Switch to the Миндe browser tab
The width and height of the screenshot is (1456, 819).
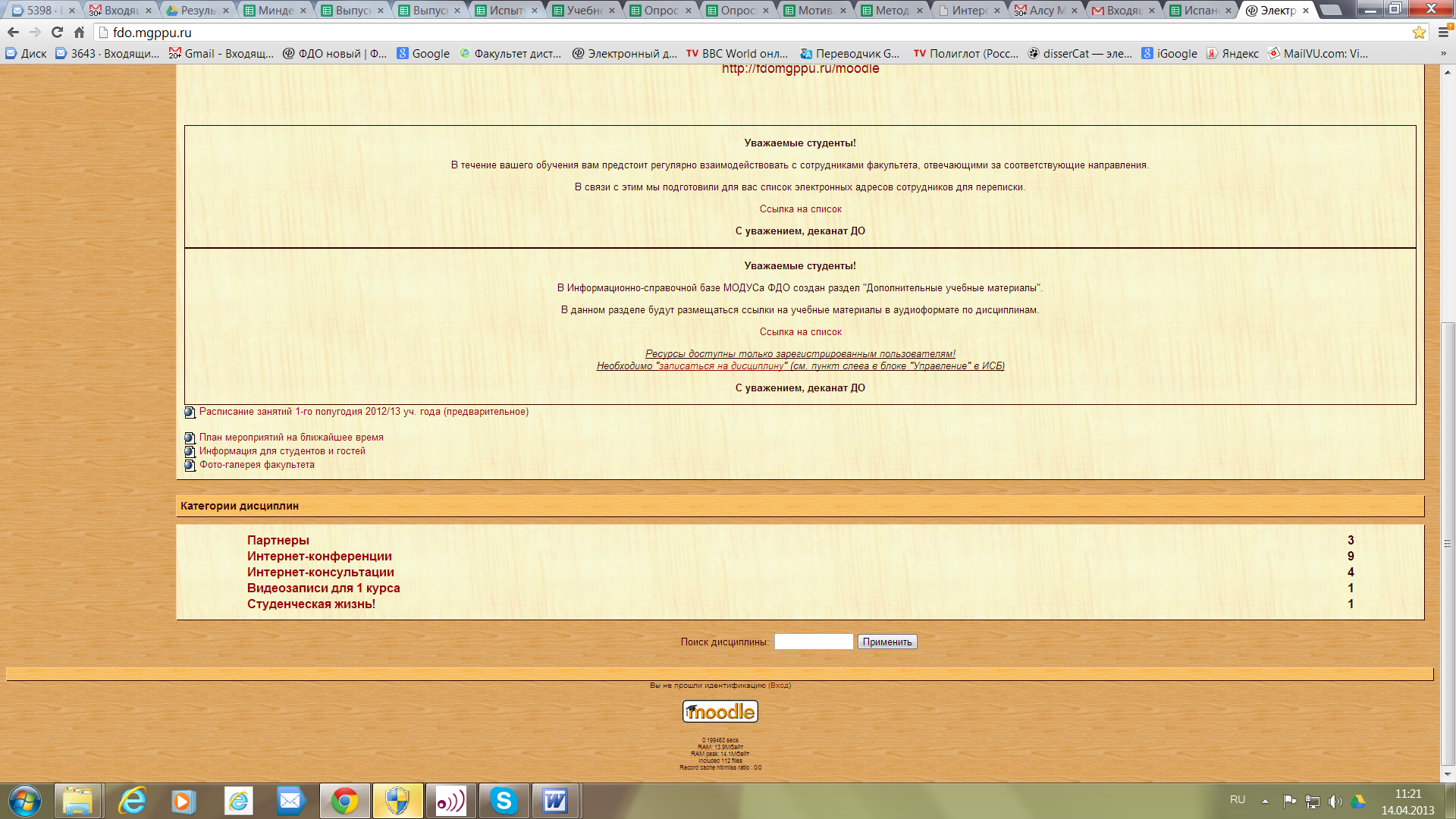coord(275,11)
